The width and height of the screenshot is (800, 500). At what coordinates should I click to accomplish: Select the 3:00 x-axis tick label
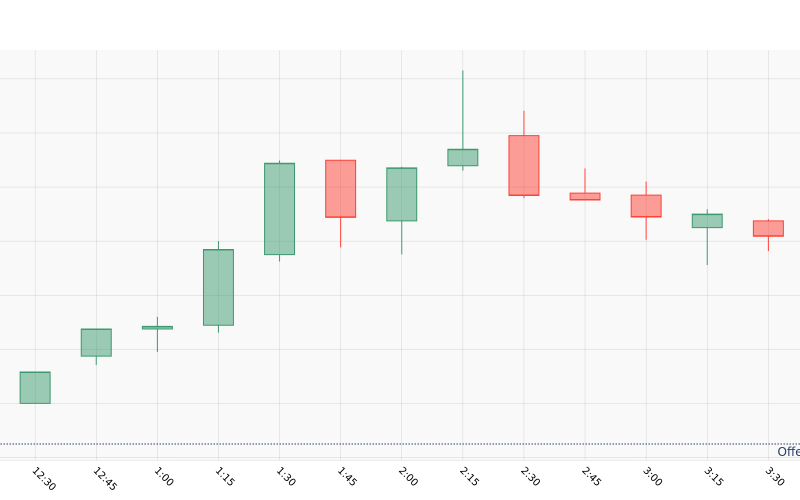(652, 475)
